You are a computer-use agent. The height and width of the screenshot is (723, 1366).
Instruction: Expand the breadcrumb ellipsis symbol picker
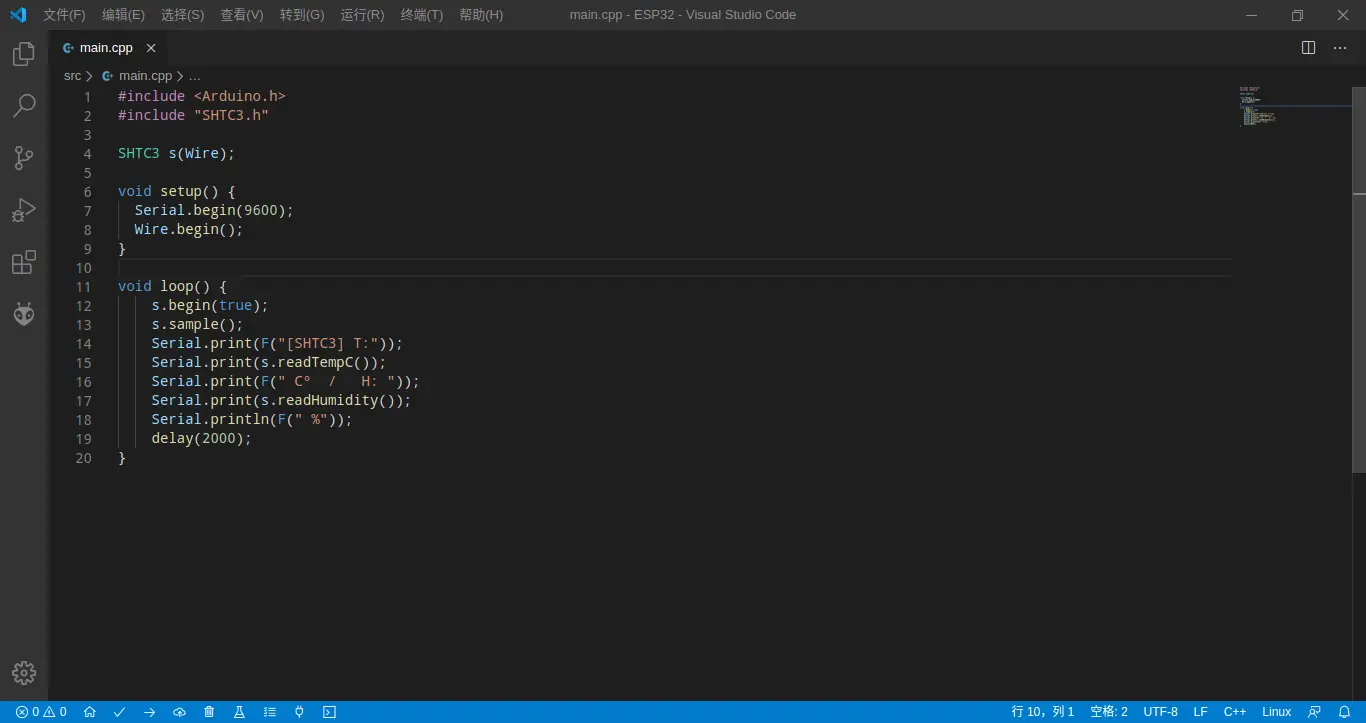pos(194,76)
